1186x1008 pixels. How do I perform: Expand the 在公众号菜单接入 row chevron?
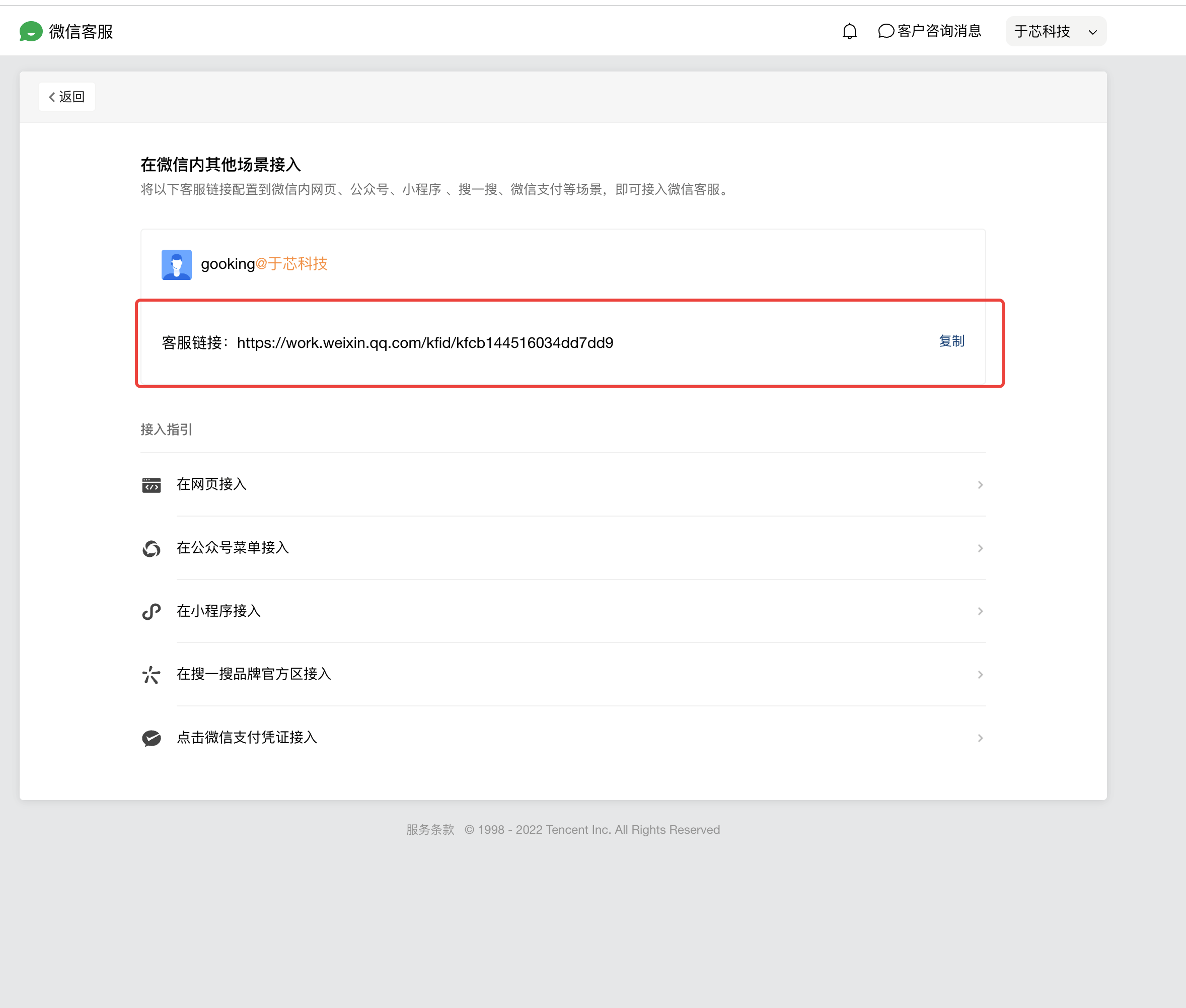coord(980,549)
